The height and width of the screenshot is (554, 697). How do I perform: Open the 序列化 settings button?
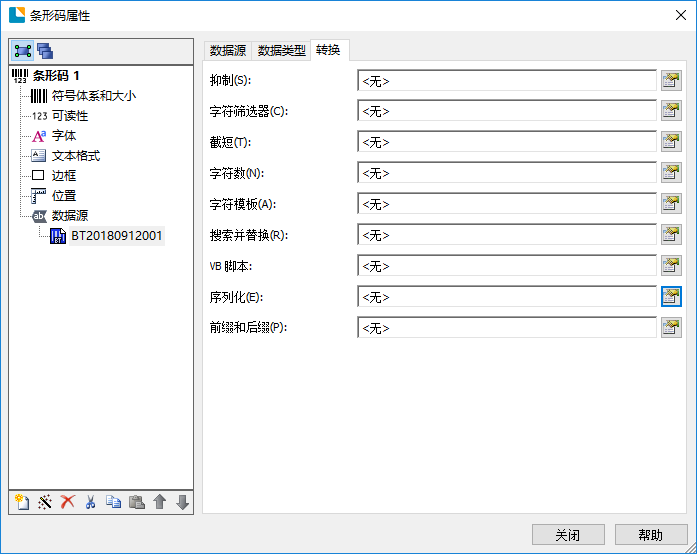click(x=671, y=297)
